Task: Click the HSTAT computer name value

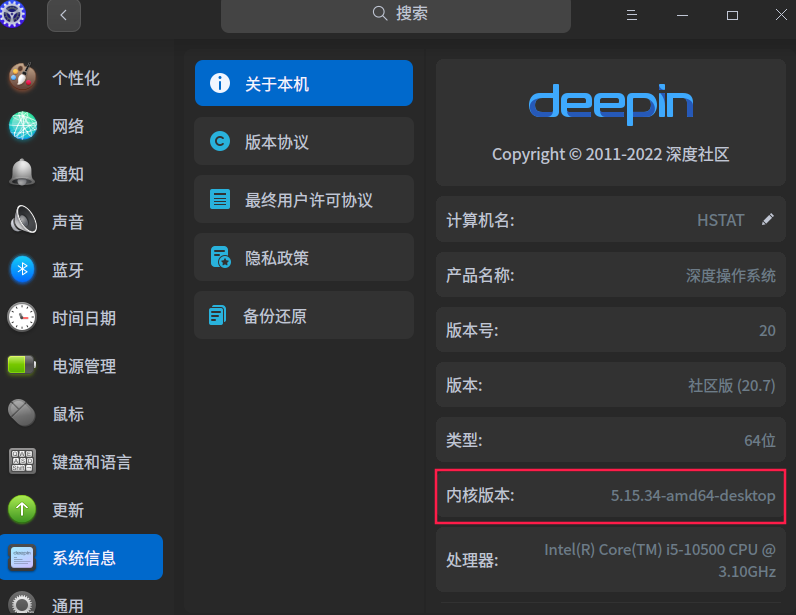Action: [x=720, y=220]
